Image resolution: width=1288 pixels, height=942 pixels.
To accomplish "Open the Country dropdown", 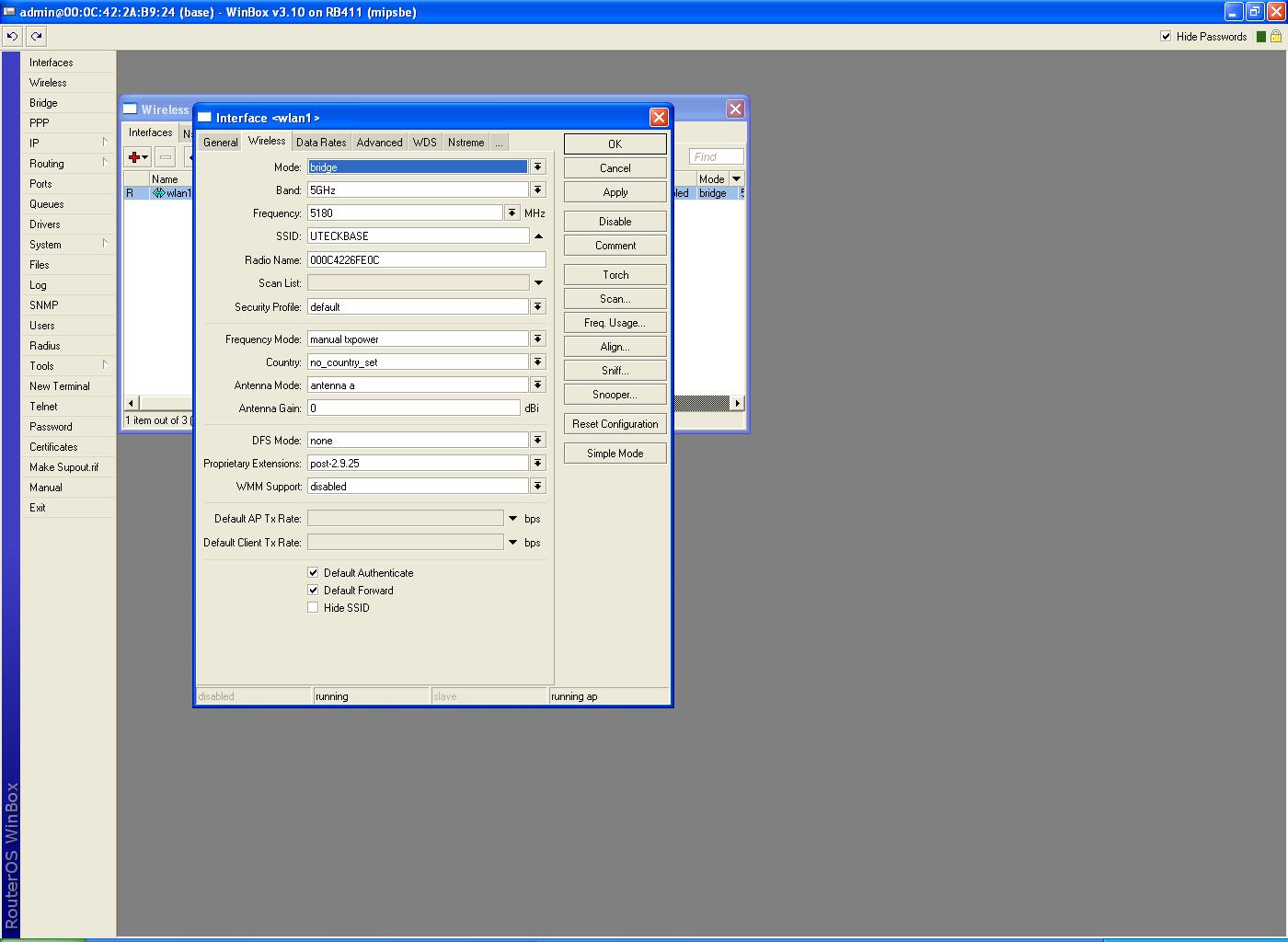I will tap(538, 362).
